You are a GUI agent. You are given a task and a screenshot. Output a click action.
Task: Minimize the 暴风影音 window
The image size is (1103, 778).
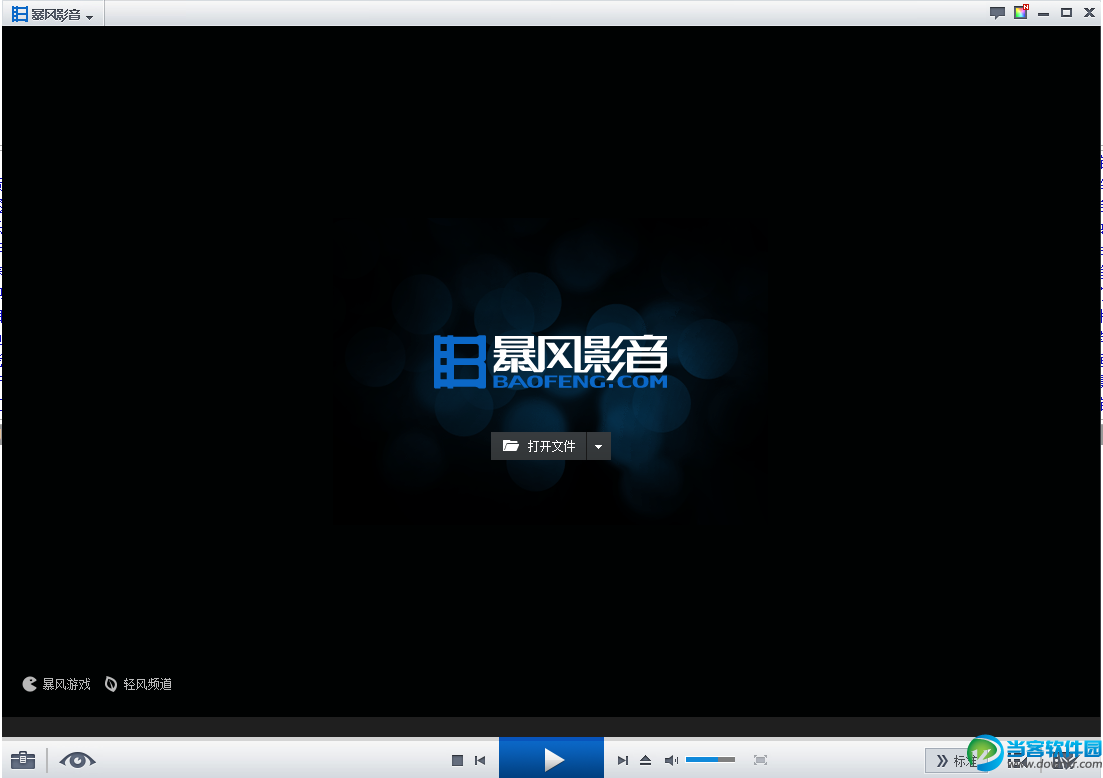coord(1043,13)
